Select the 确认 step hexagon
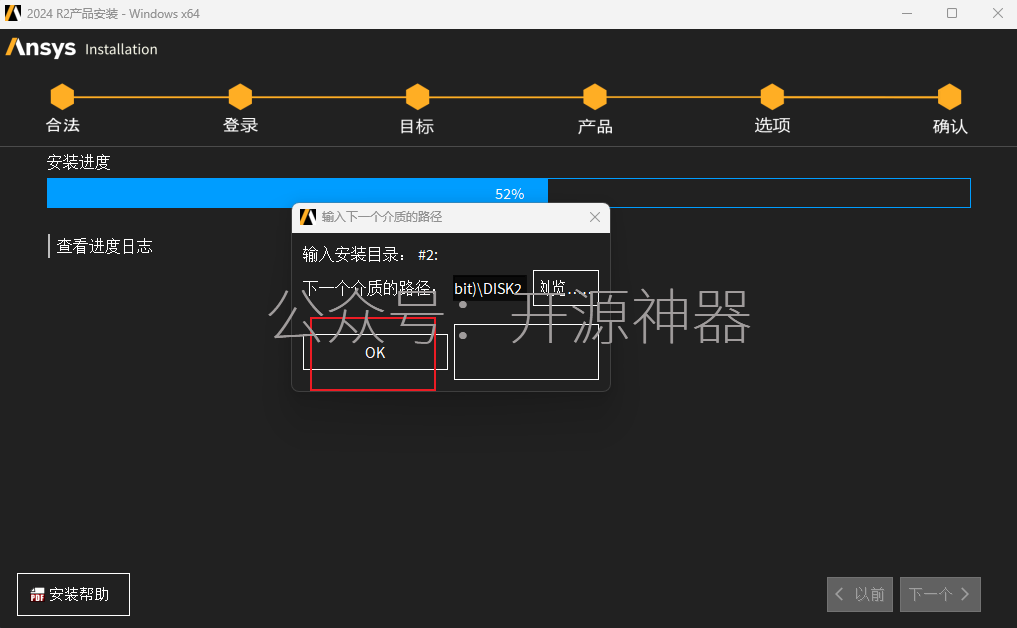Image resolution: width=1017 pixels, height=628 pixels. click(x=950, y=97)
